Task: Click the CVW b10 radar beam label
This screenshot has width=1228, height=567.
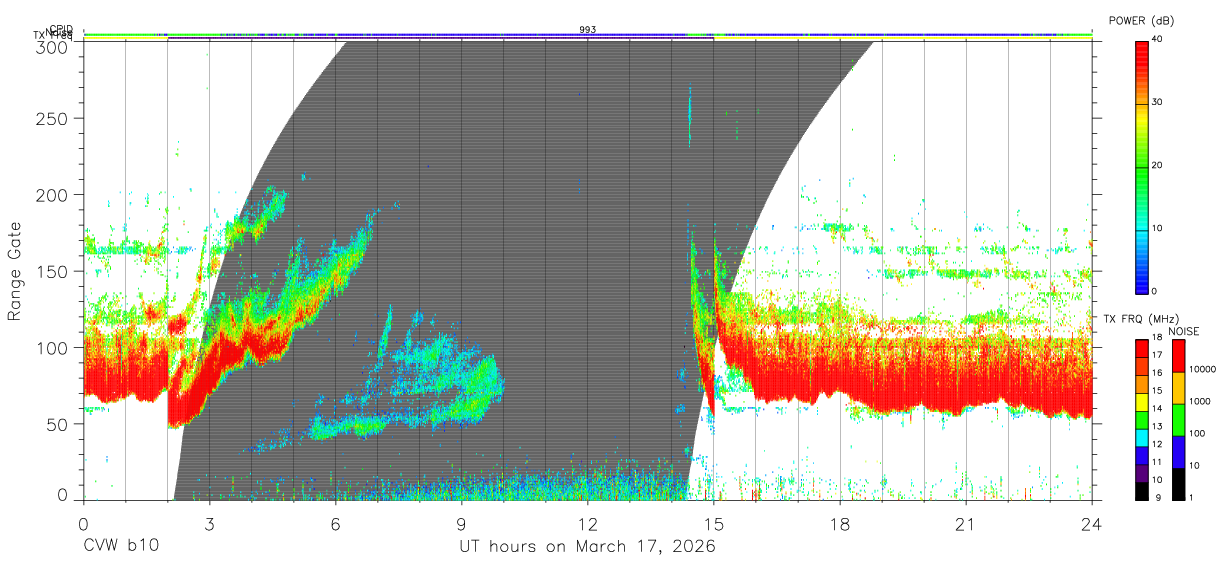Action: click(121, 547)
